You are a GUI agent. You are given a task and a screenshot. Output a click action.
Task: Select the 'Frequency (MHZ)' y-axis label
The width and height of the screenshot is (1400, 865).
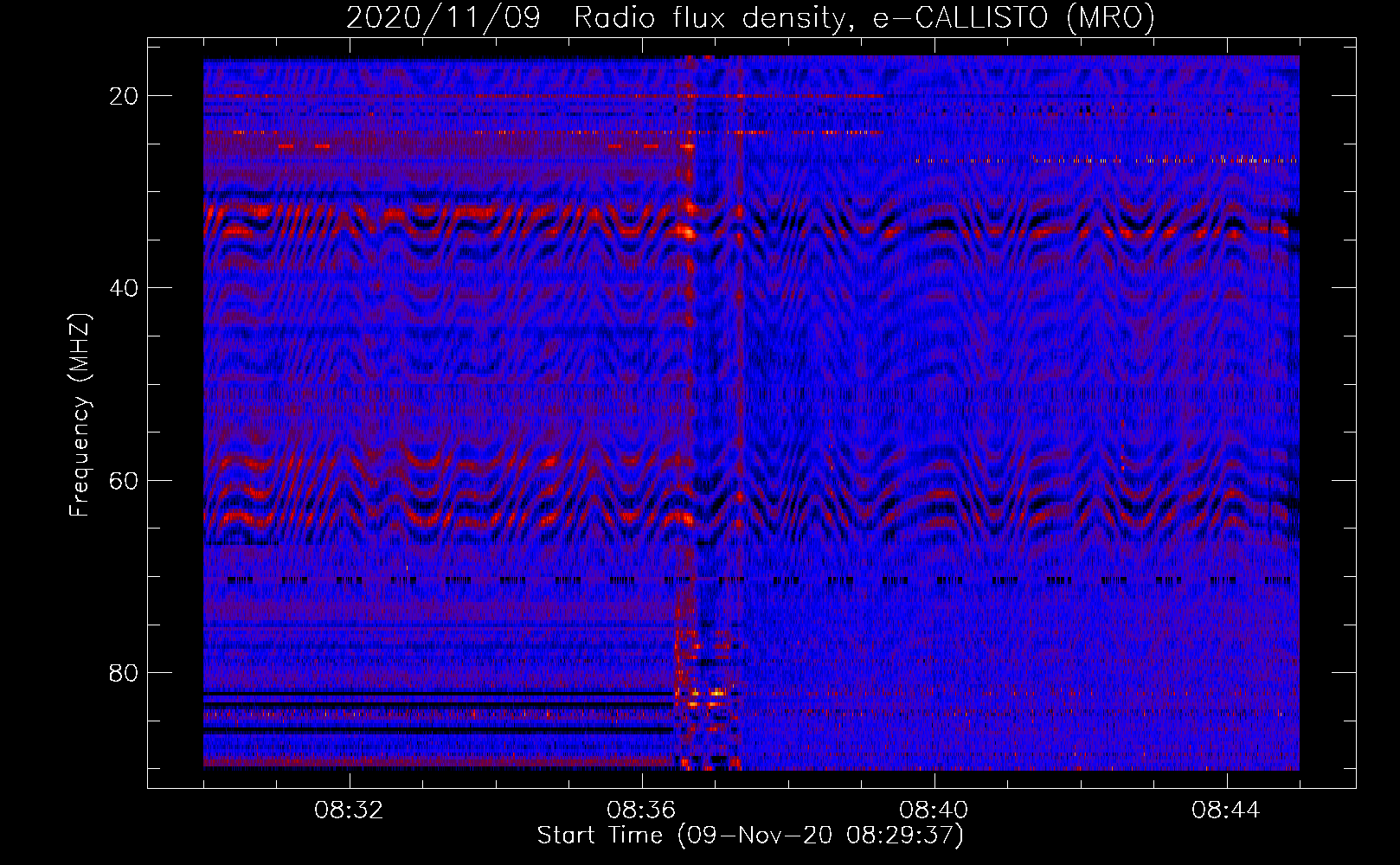[80, 415]
